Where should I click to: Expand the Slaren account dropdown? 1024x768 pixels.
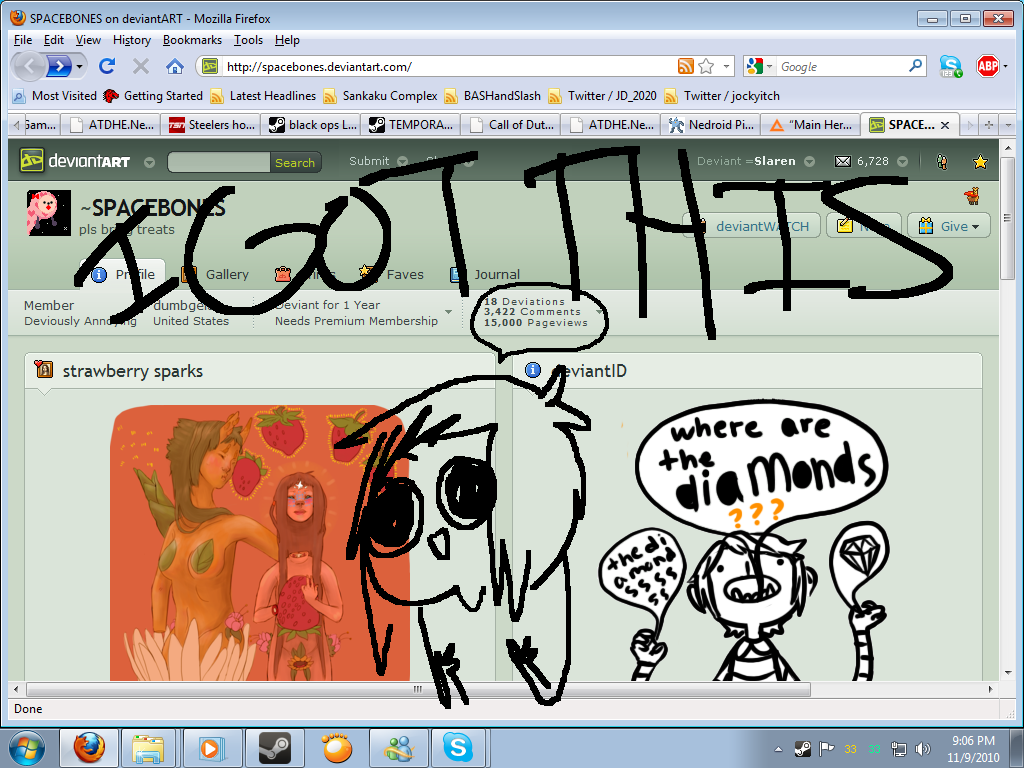[809, 161]
